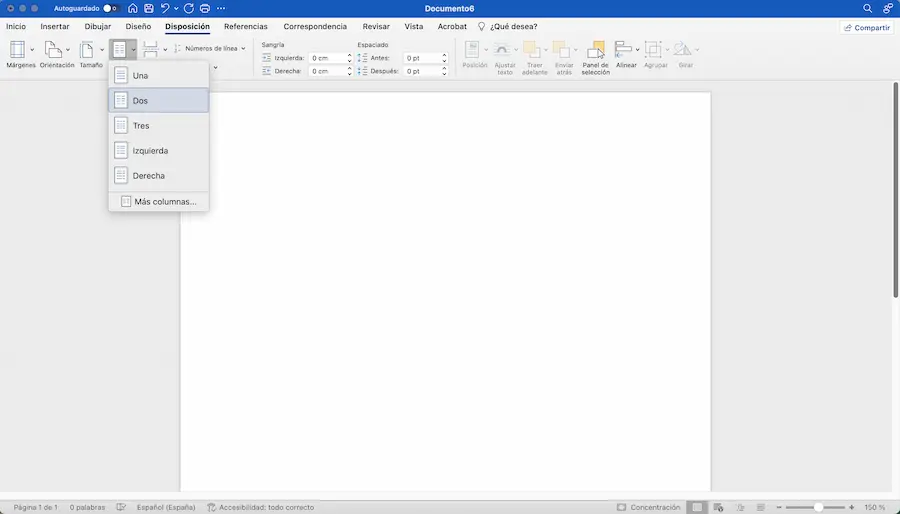
Task: Open the Undo history dropdown arrow
Action: [x=176, y=9]
